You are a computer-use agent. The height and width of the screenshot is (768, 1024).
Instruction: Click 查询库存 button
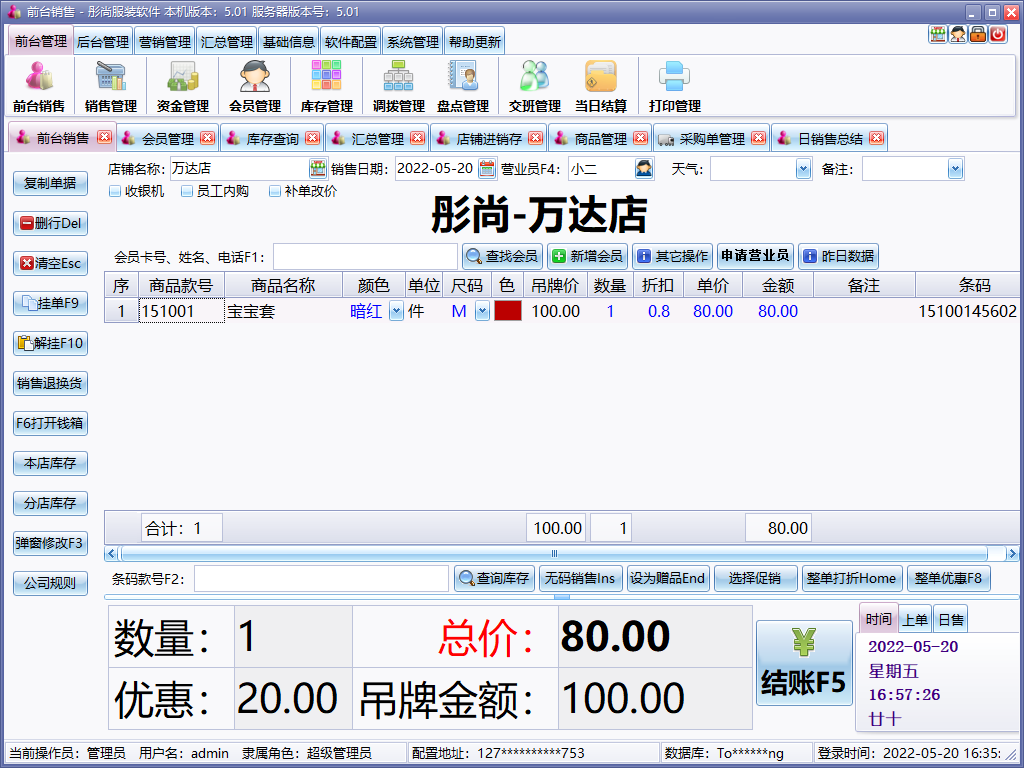pos(494,578)
